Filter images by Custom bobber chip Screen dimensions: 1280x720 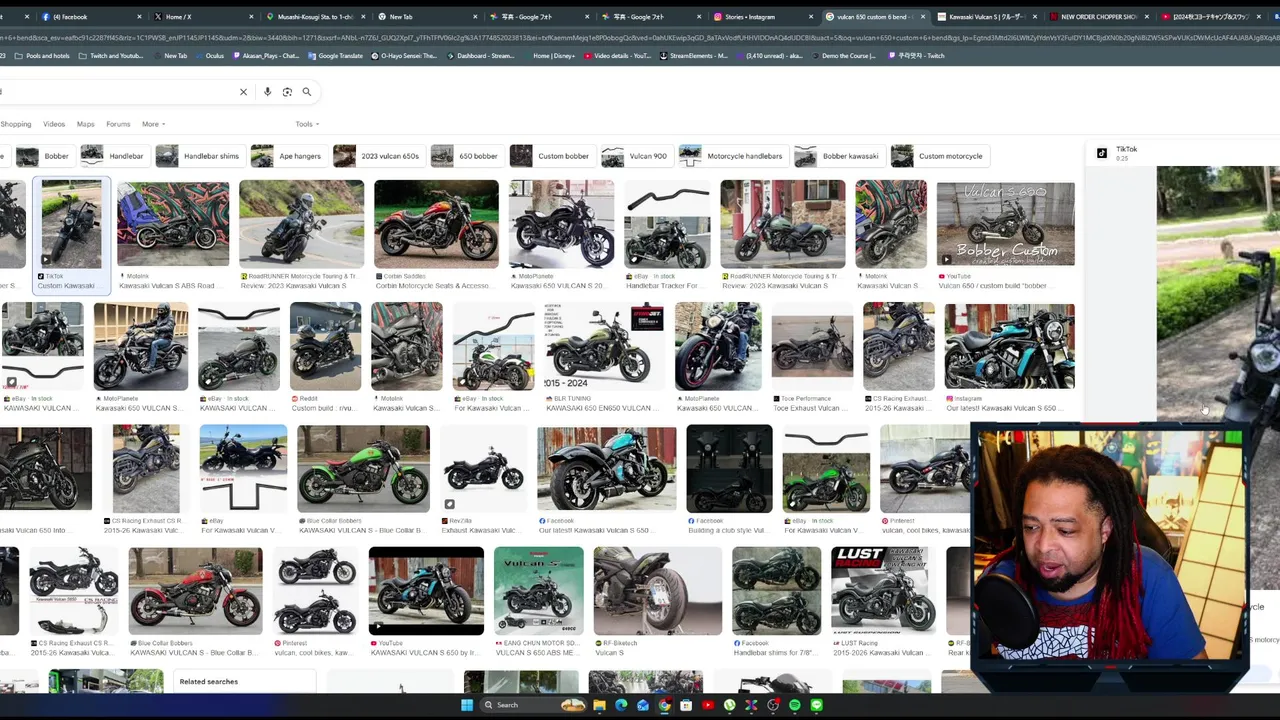[551, 156]
